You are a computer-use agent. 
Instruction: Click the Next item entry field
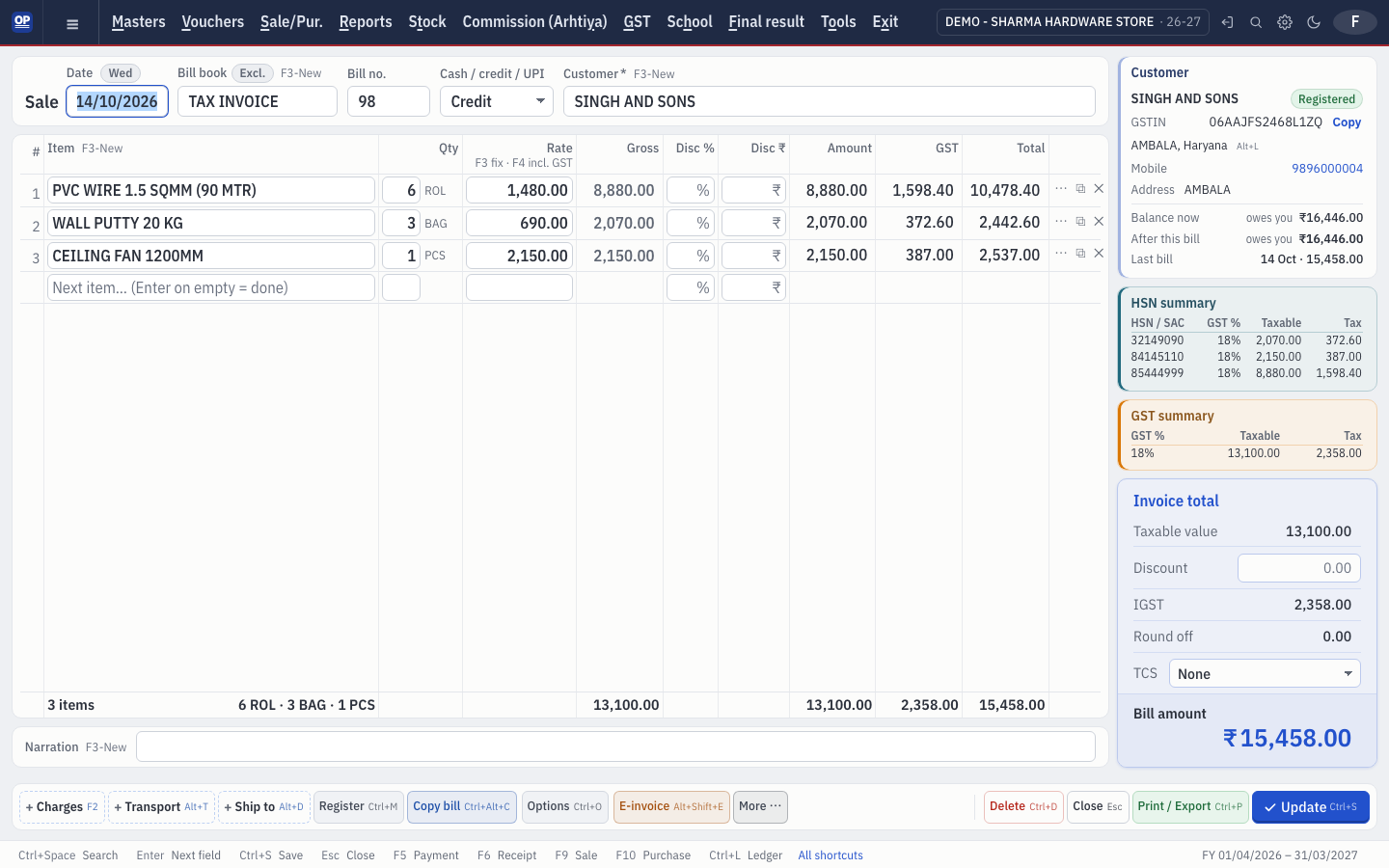click(x=211, y=287)
